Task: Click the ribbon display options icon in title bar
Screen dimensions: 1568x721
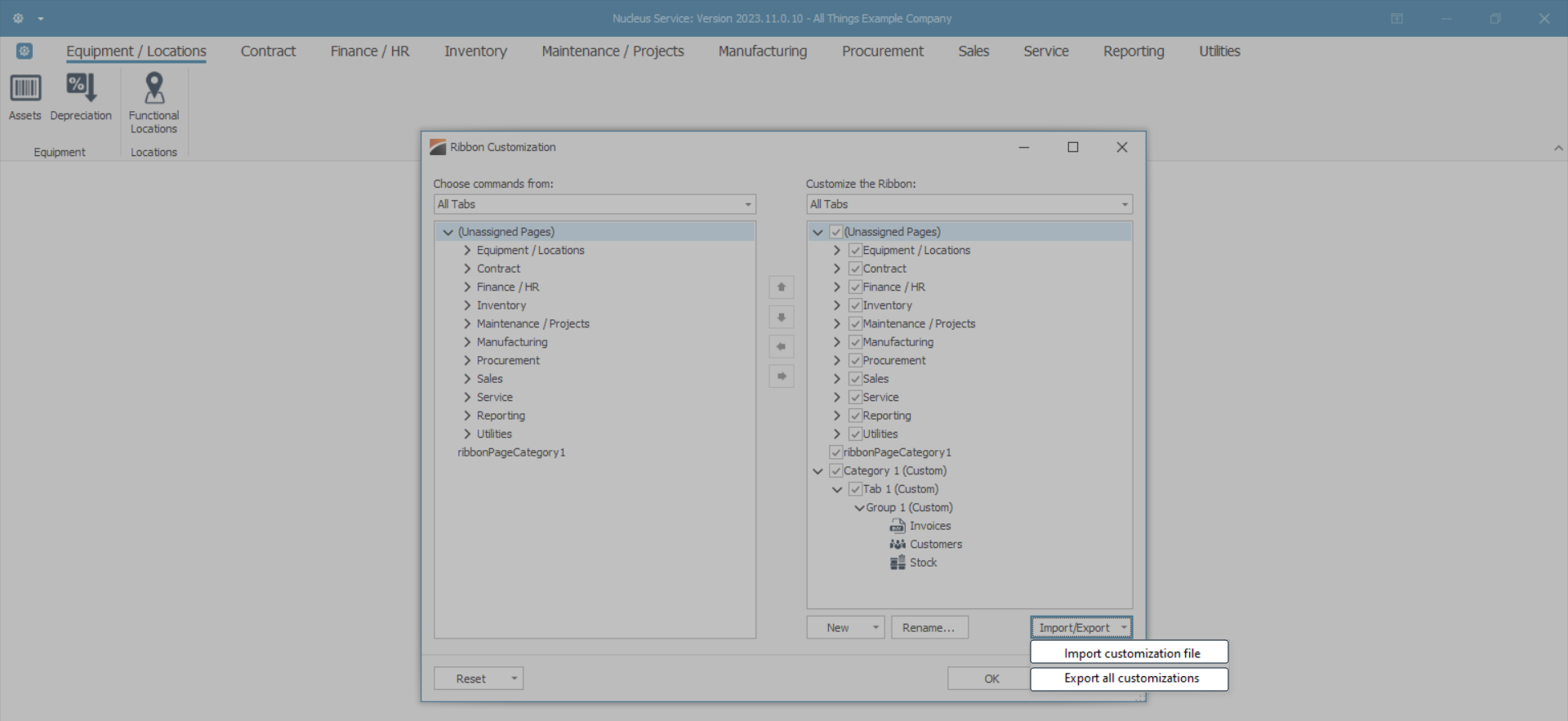Action: [1396, 19]
